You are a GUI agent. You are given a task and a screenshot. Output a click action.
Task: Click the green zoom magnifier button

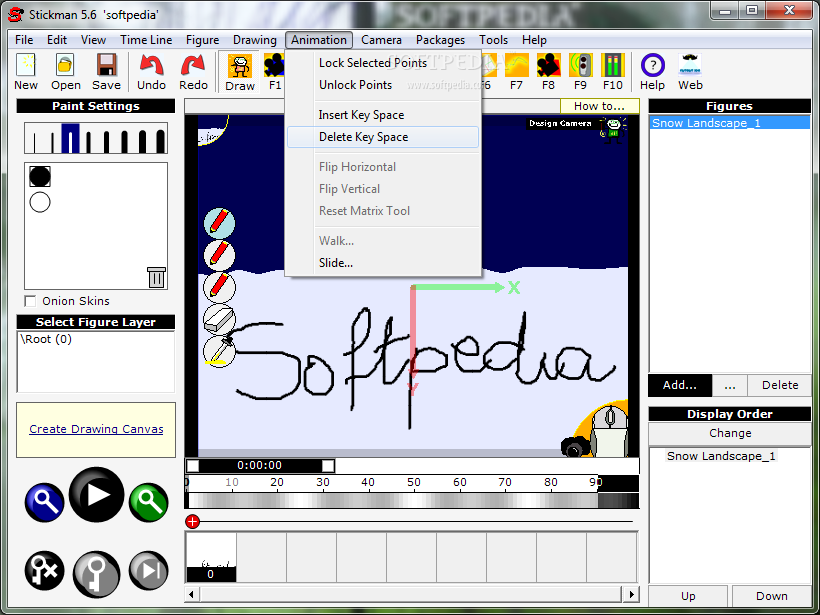(149, 502)
